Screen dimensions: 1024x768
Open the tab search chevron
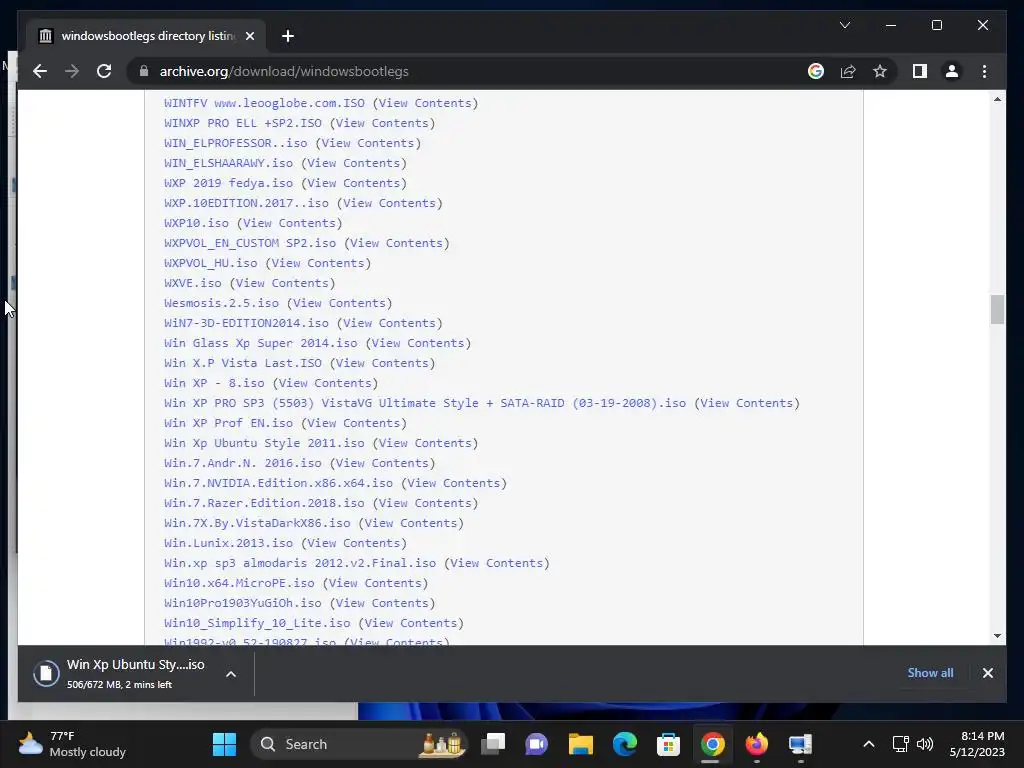pos(844,25)
